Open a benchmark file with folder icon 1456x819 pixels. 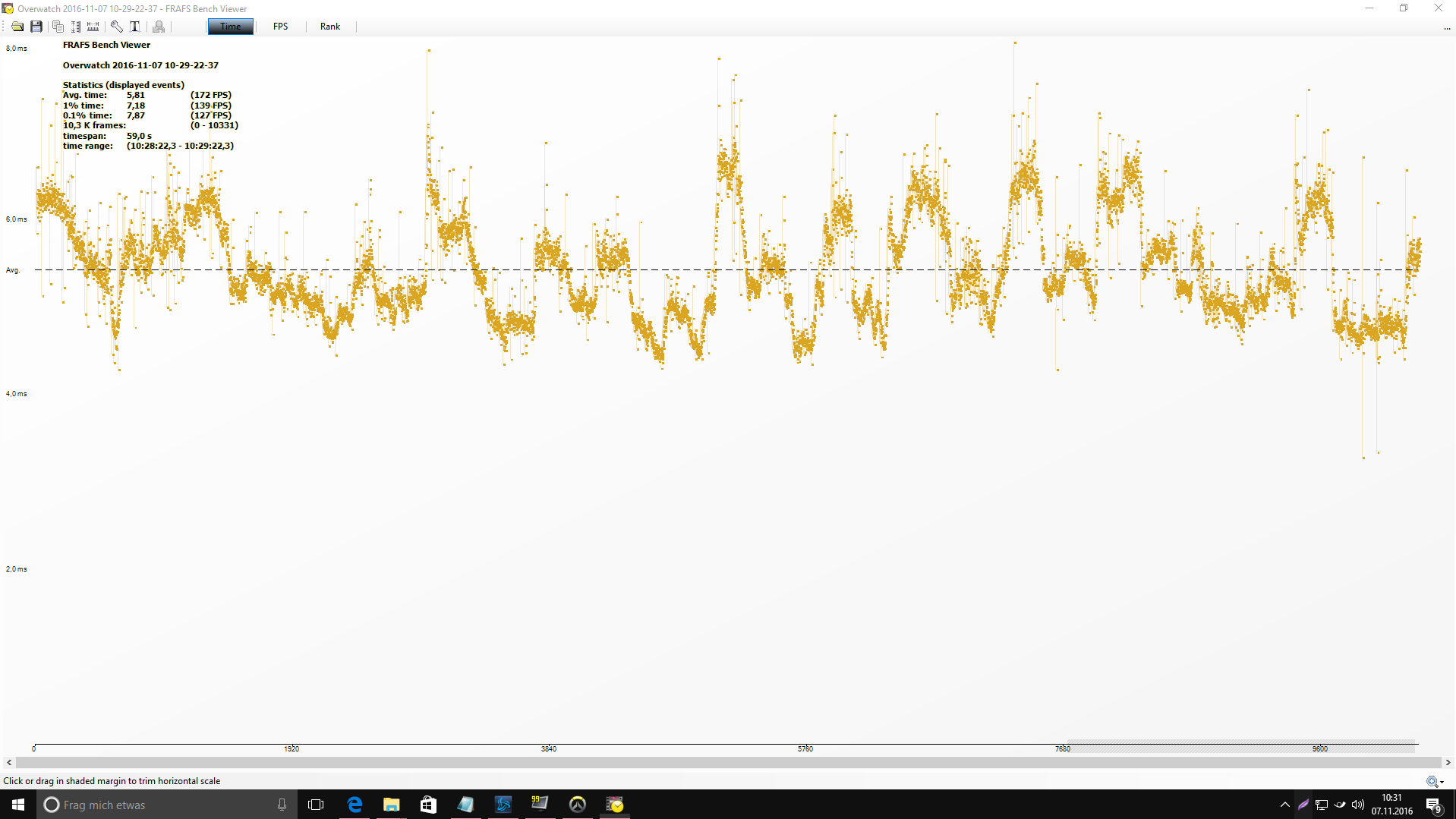[17, 27]
